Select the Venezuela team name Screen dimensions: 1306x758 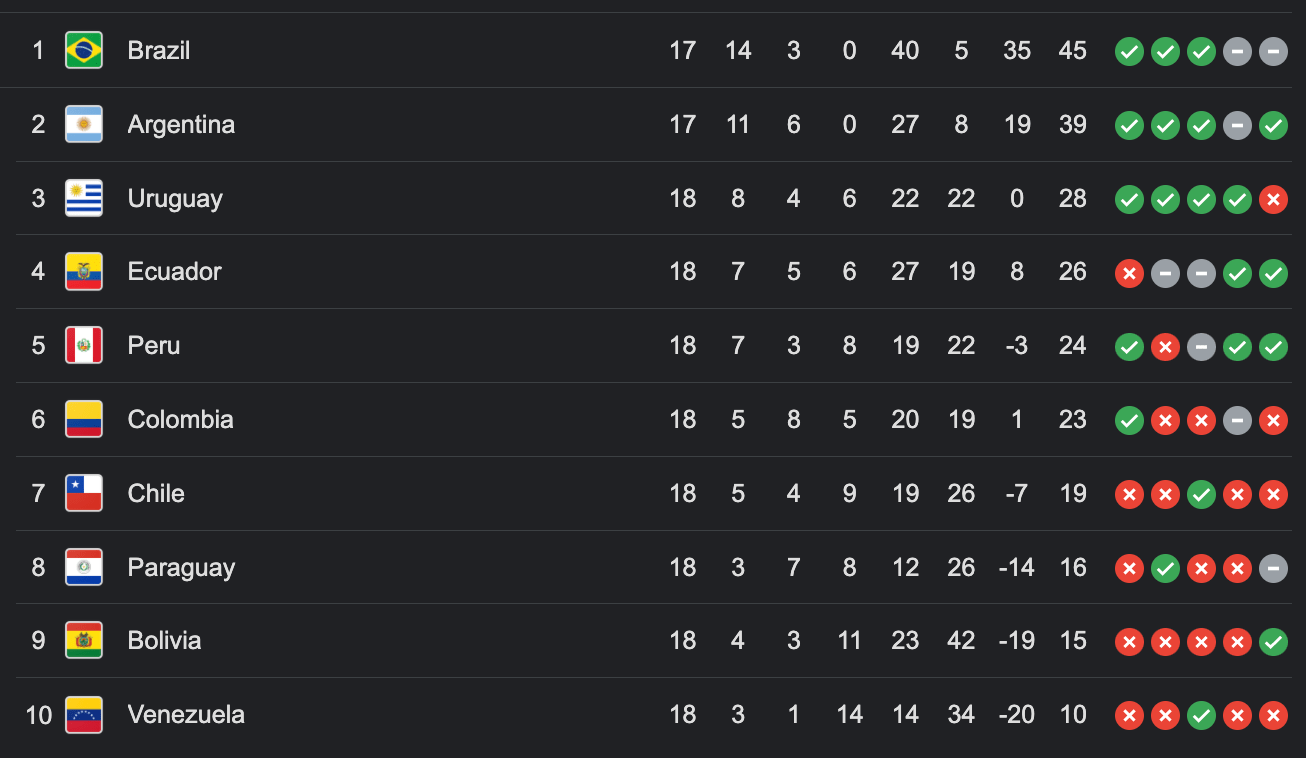coord(186,714)
